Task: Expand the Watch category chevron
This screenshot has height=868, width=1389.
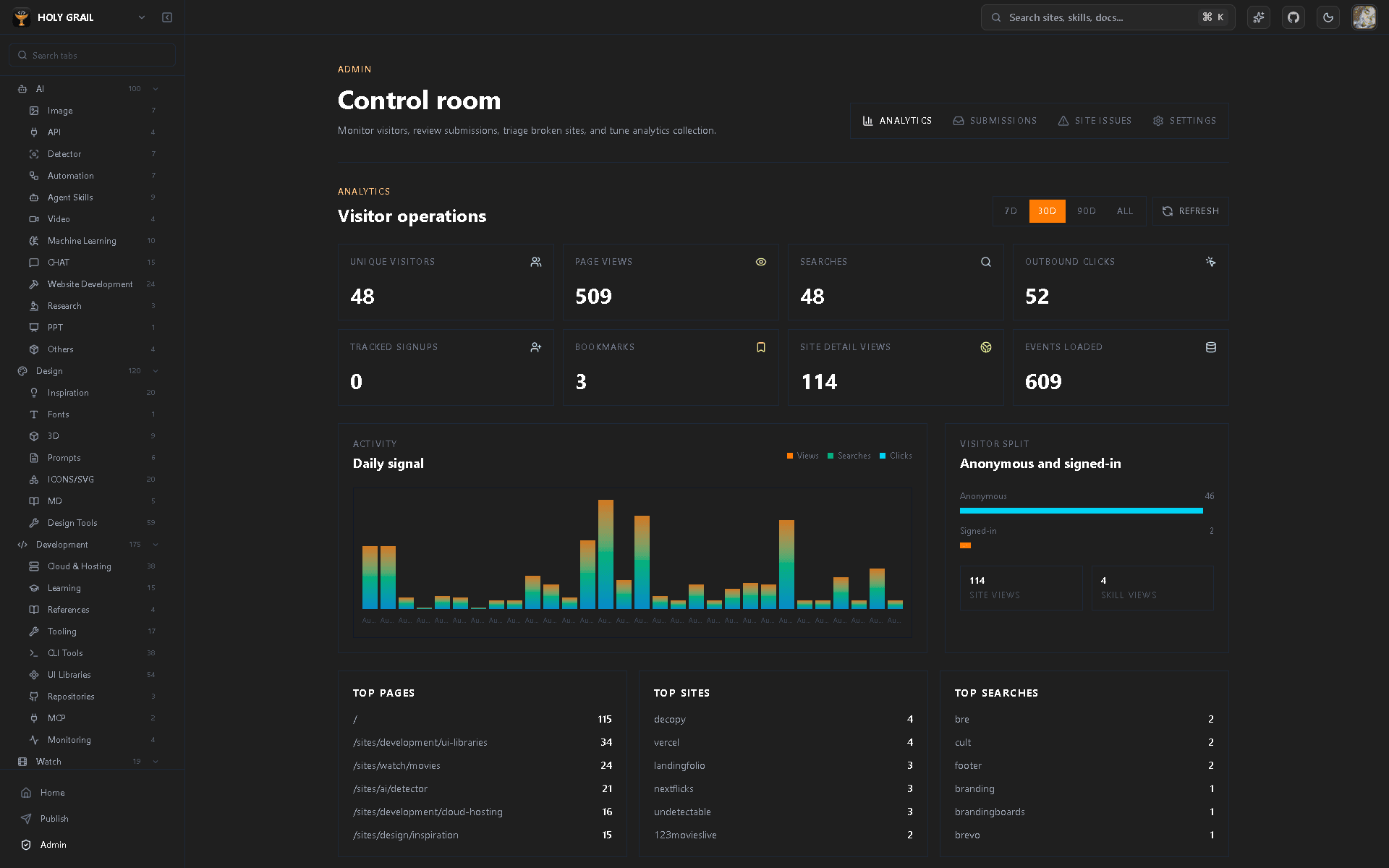Action: coord(156,762)
